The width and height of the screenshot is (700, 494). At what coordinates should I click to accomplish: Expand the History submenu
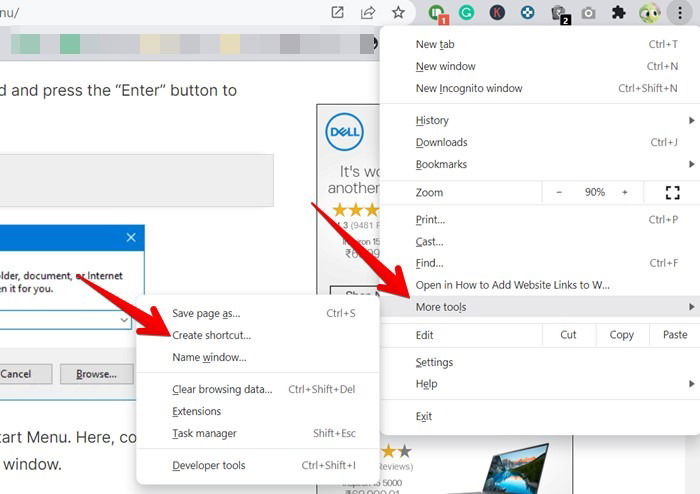539,120
